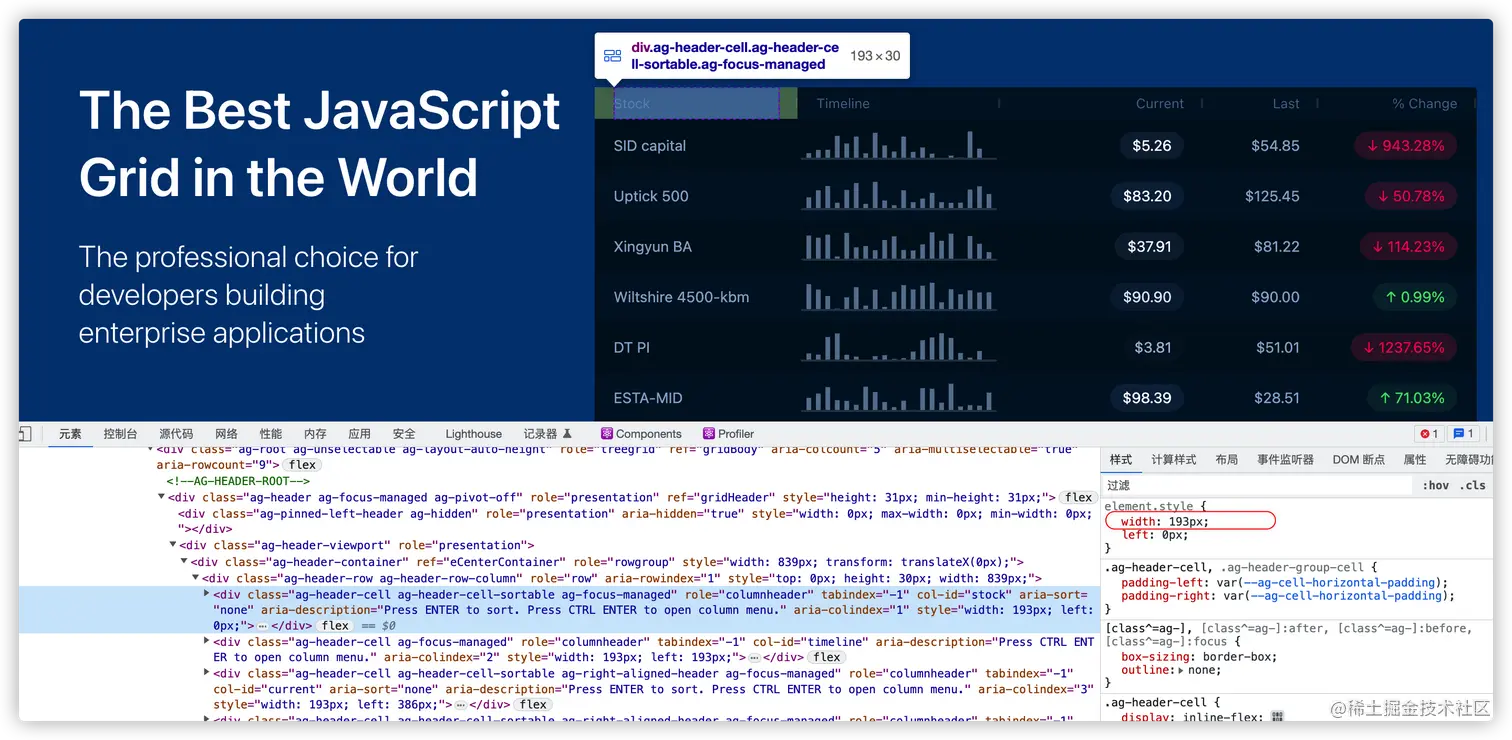Open the 网络 (Network) tab
Image resolution: width=1512 pixels, height=740 pixels.
(x=227, y=434)
